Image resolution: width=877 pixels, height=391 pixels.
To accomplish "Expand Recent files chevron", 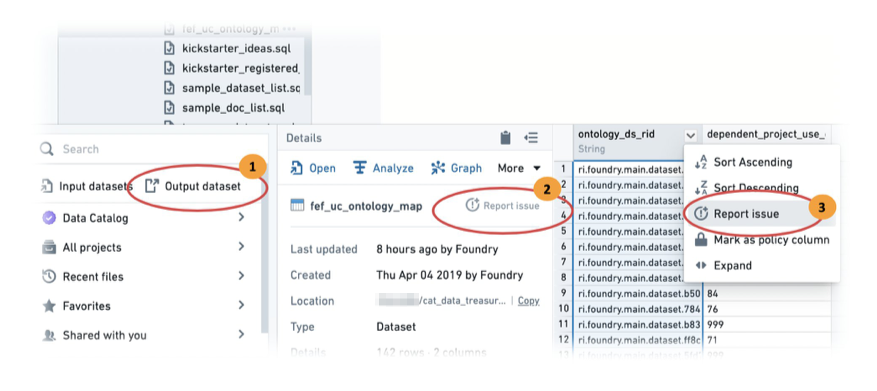I will [x=241, y=276].
